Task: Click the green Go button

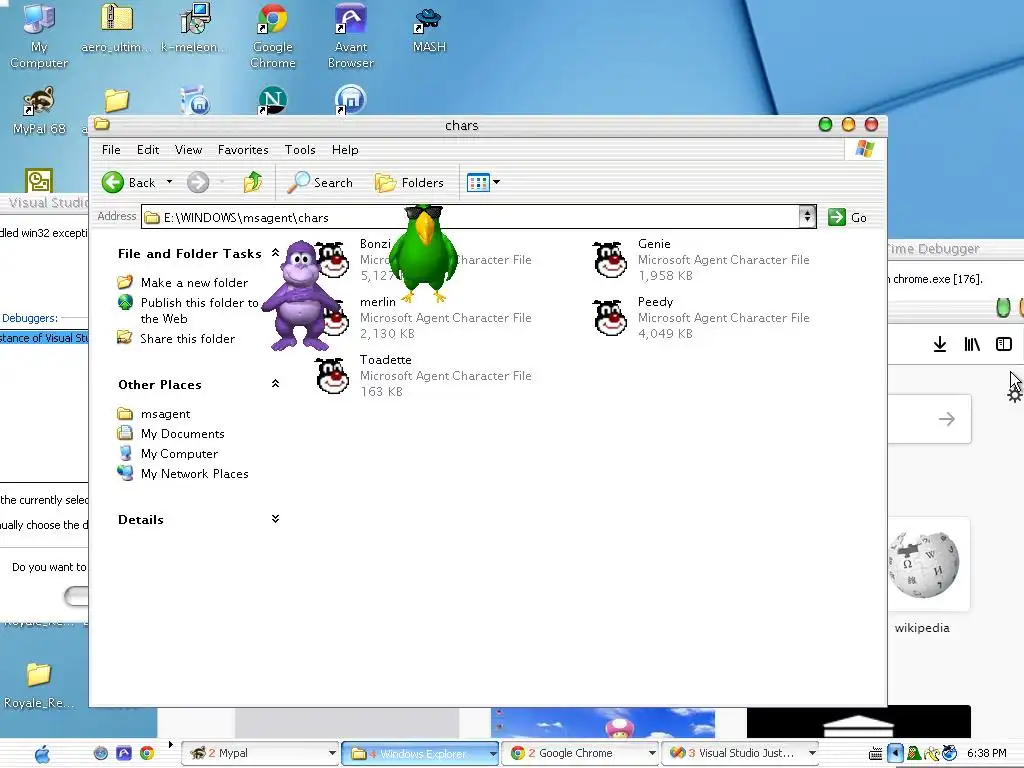Action: pyautogui.click(x=847, y=217)
